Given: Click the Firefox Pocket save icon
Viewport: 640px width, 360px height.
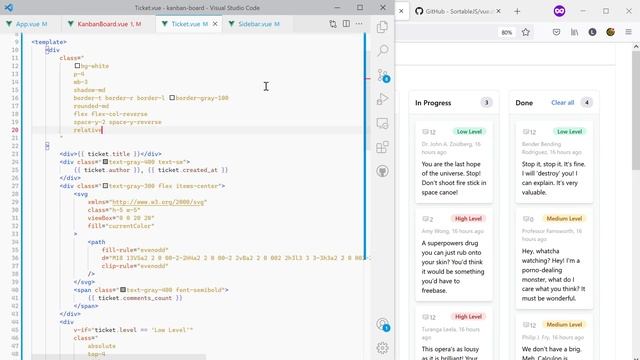Looking at the screenshot, I should [x=556, y=32].
